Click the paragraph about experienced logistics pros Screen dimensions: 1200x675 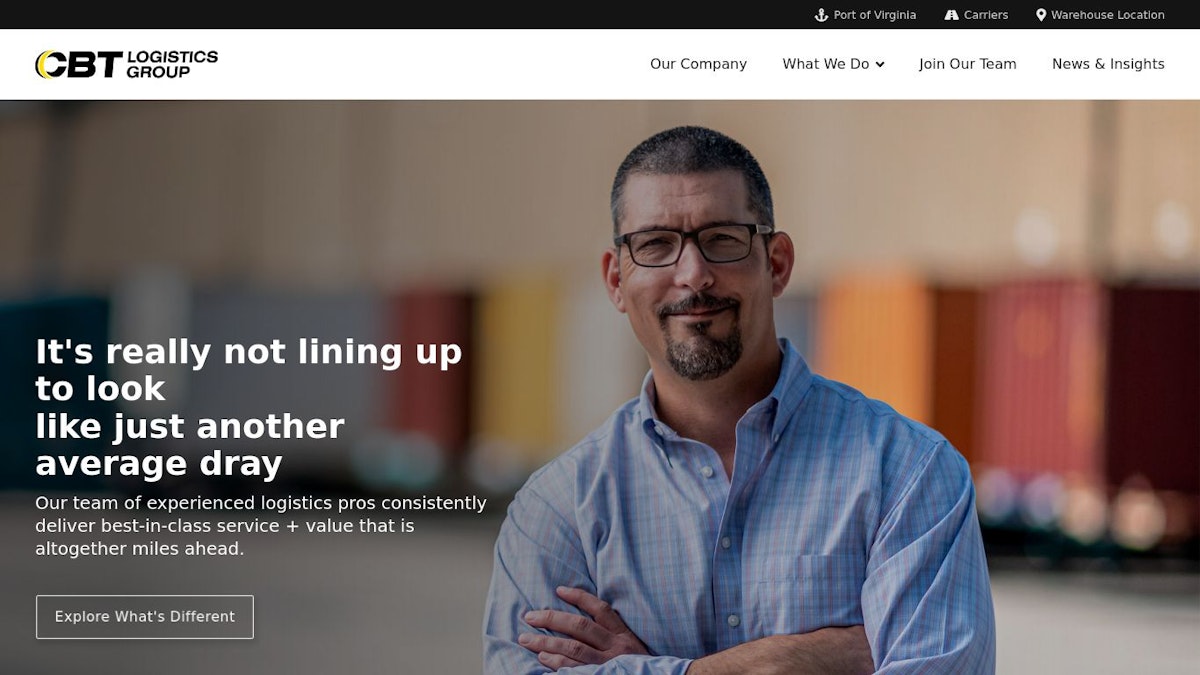pyautogui.click(x=261, y=526)
